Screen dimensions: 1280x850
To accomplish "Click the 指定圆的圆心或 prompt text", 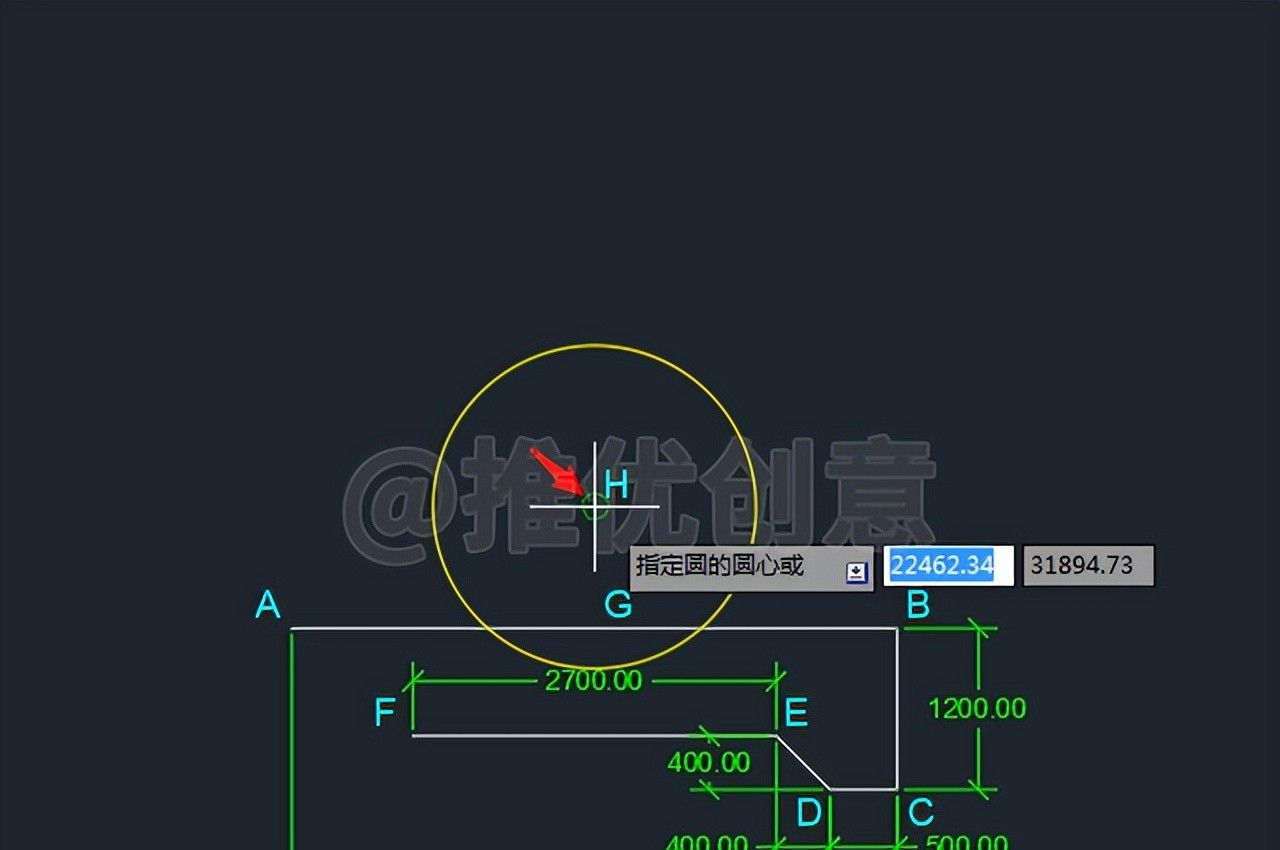I will coord(720,565).
